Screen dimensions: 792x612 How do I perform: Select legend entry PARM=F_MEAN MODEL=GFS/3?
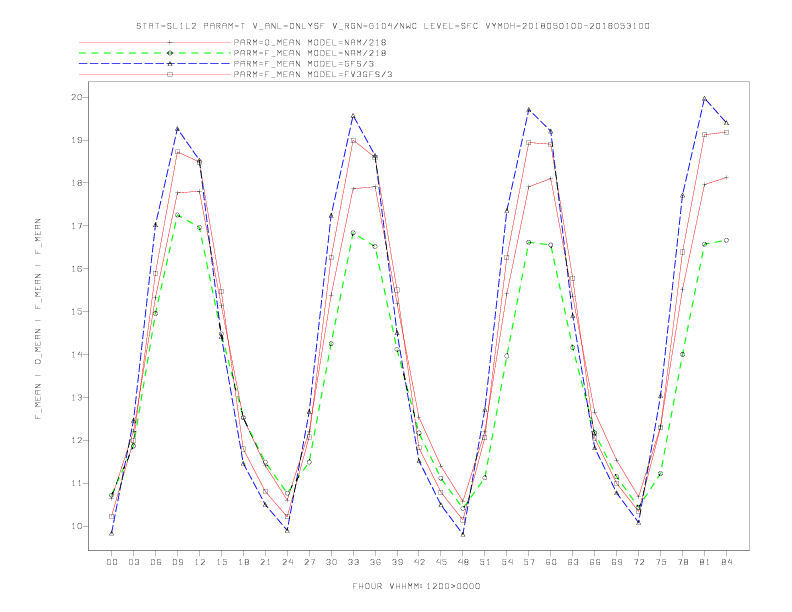pos(304,64)
